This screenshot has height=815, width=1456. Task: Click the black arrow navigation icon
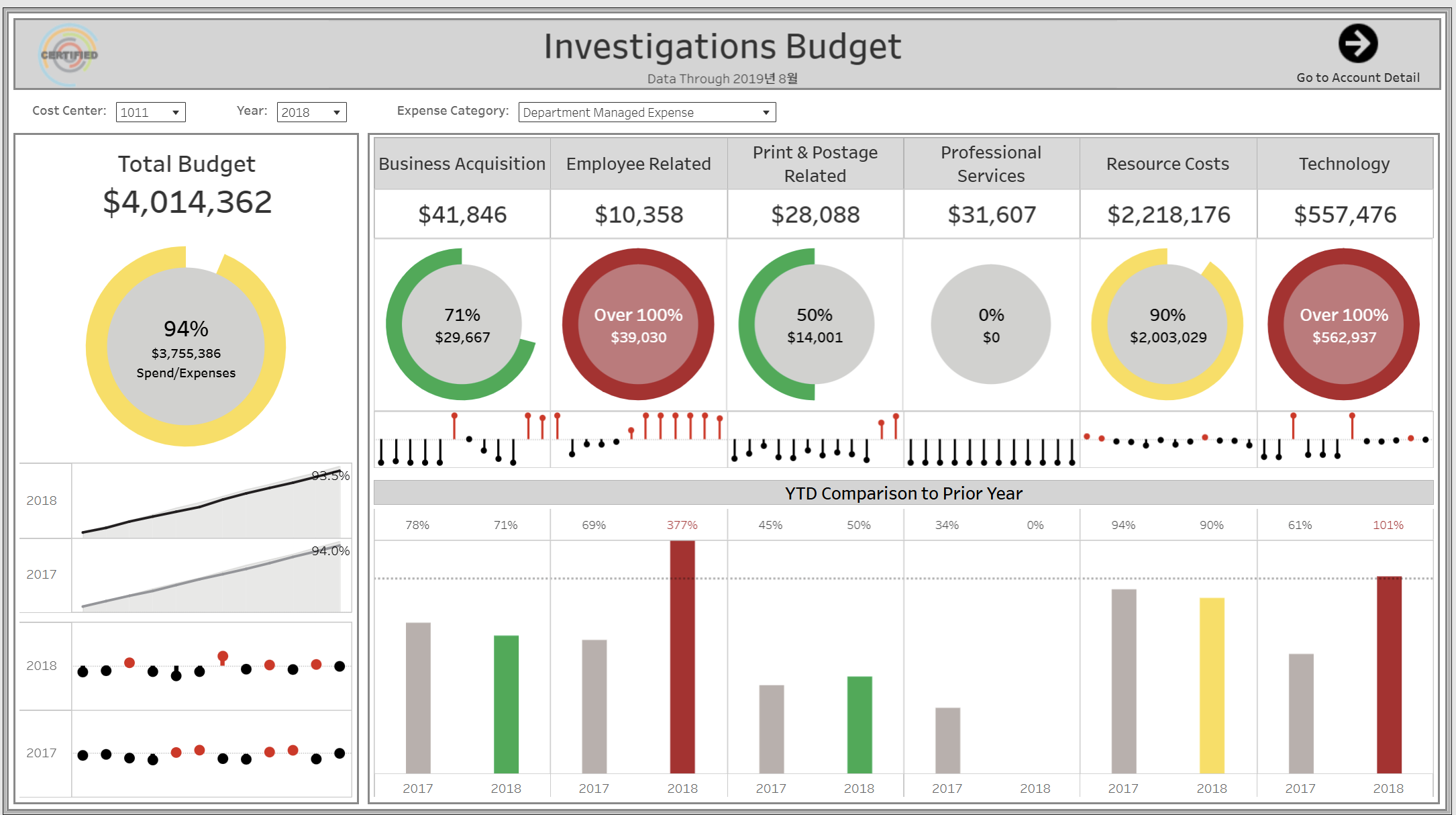(x=1357, y=44)
